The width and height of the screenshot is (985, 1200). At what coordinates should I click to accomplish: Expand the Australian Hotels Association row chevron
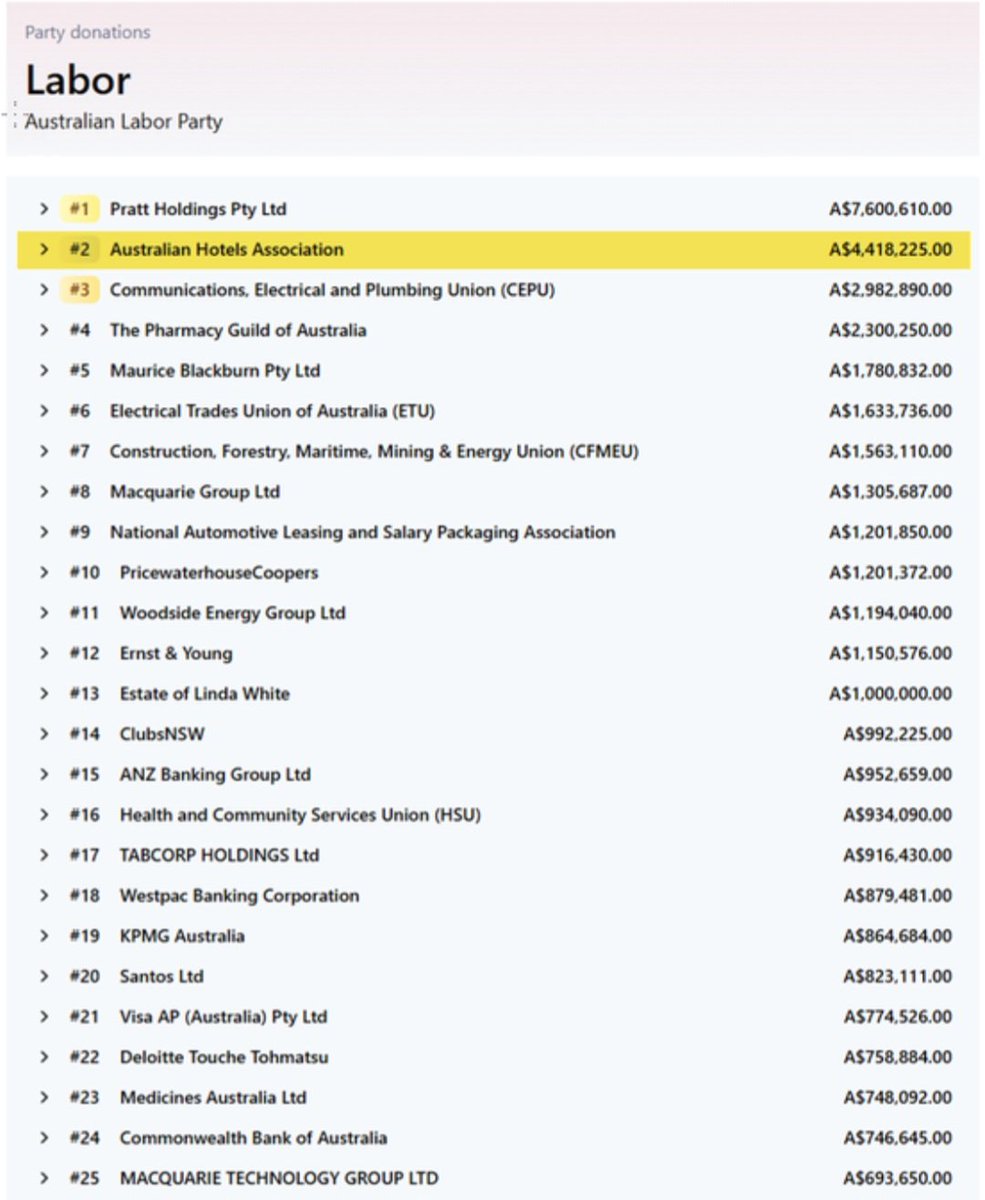(x=44, y=249)
